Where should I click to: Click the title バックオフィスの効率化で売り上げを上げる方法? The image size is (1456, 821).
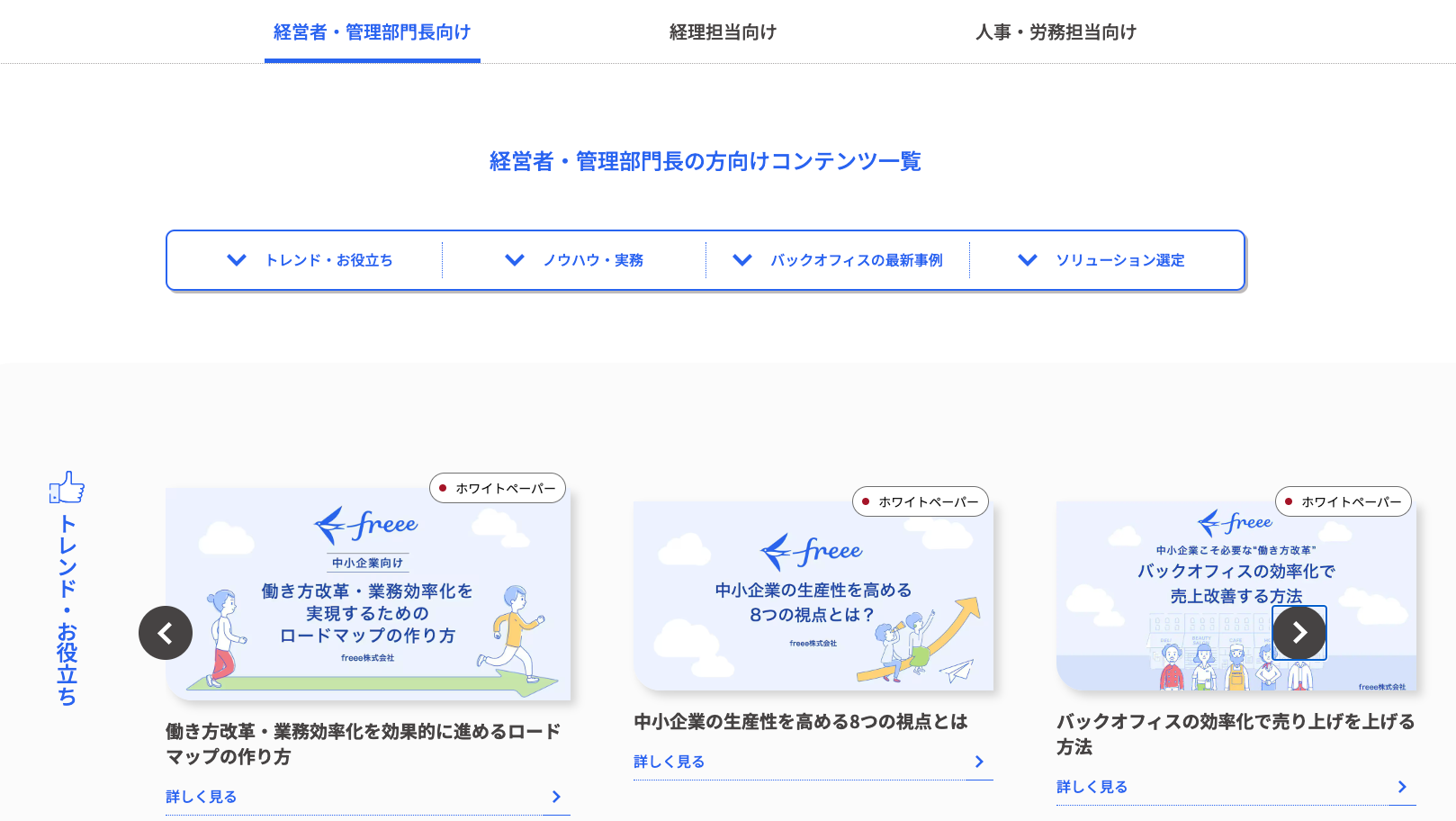1236,734
